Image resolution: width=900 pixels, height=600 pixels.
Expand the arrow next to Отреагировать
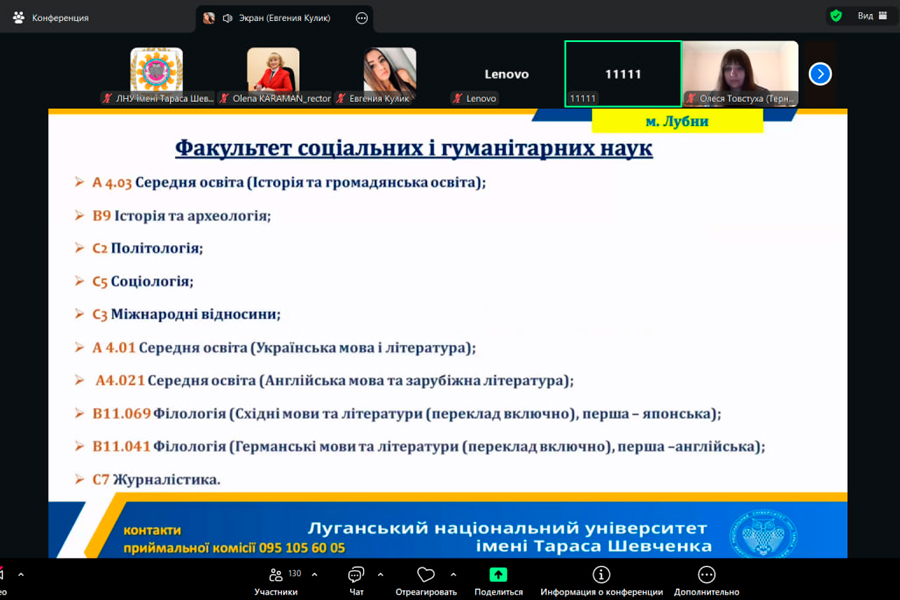[x=453, y=575]
